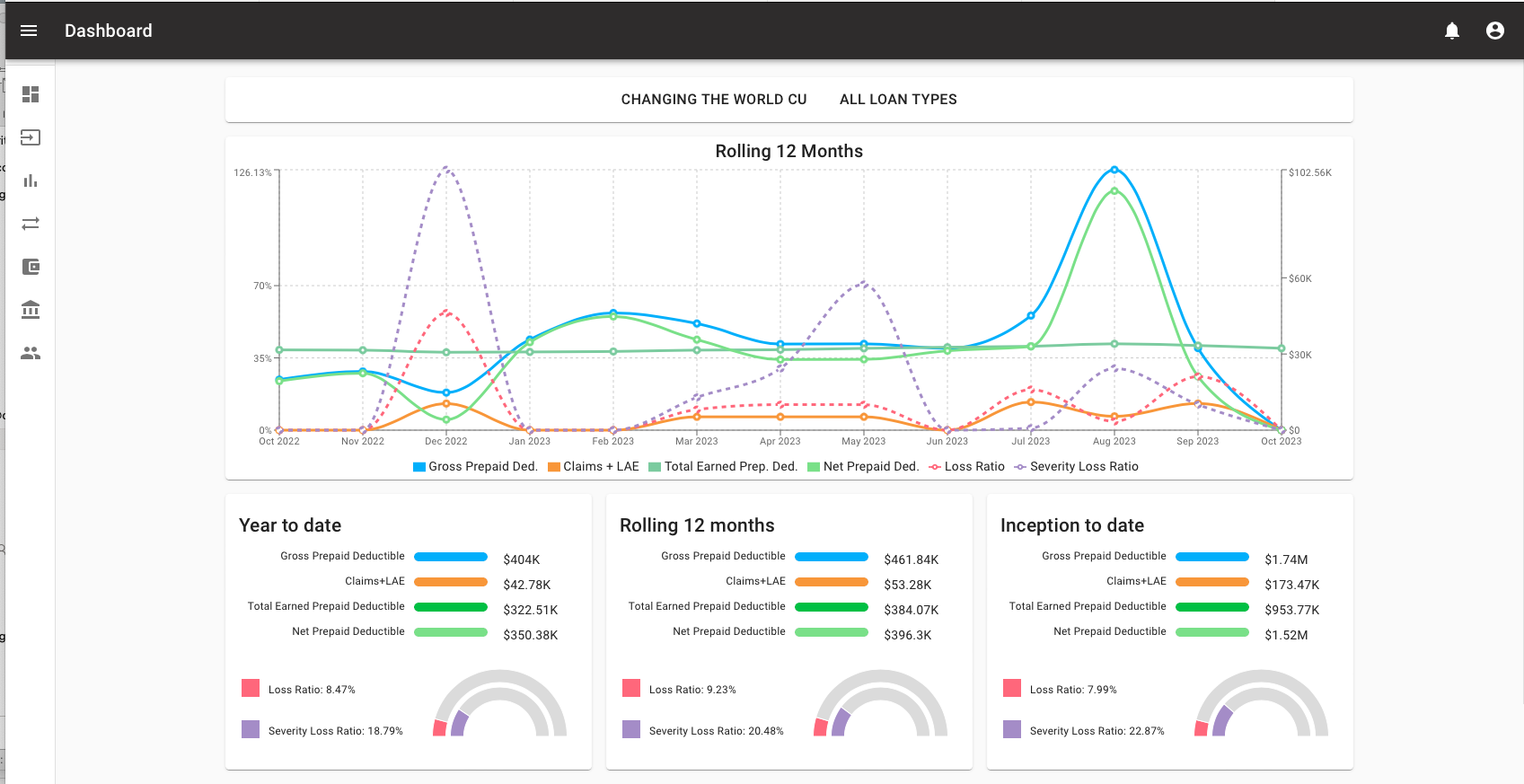Click the Inception to date gauge chart

point(1261,703)
